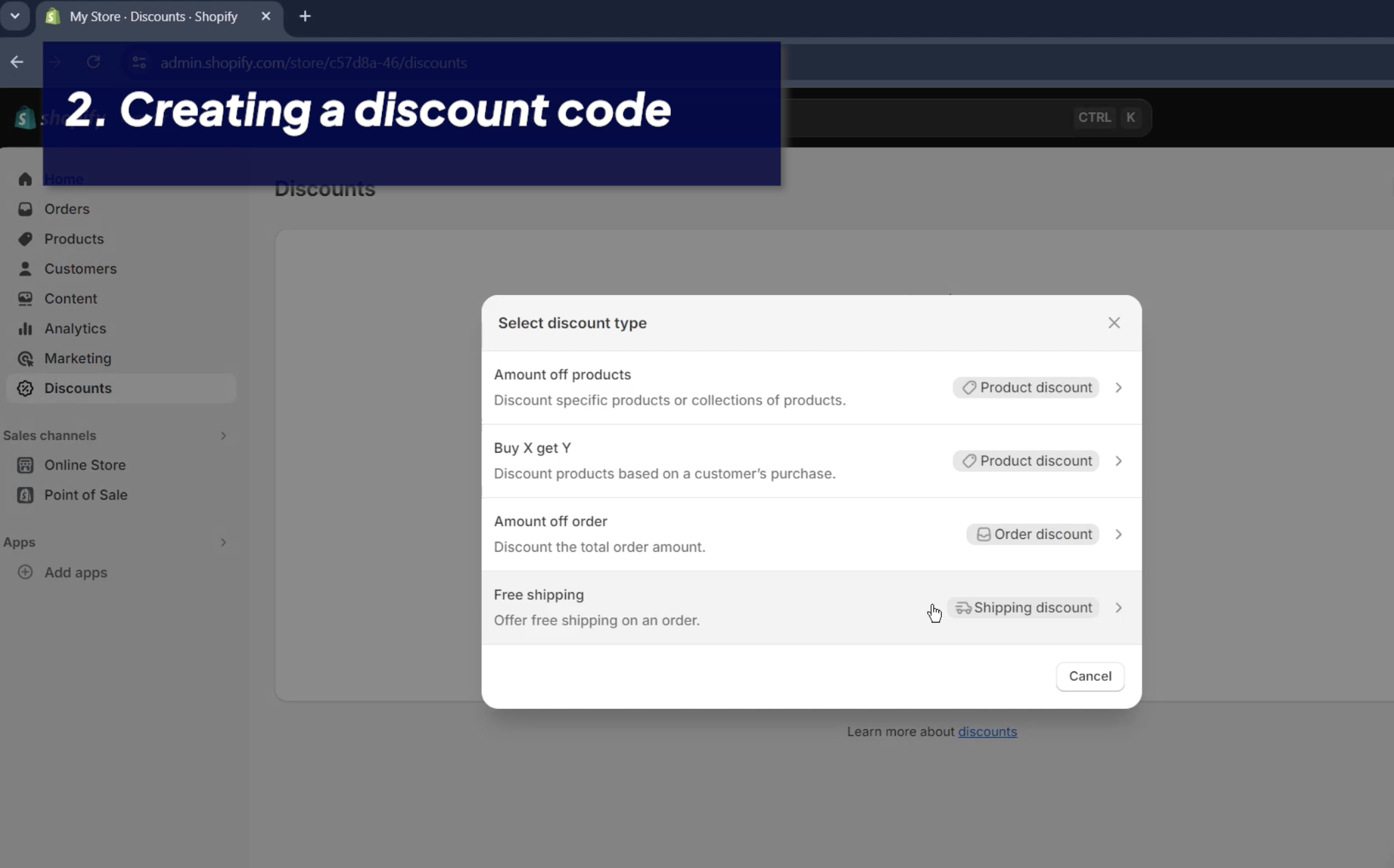1394x868 pixels.
Task: Expand the Sales channels section
Action: click(x=224, y=435)
